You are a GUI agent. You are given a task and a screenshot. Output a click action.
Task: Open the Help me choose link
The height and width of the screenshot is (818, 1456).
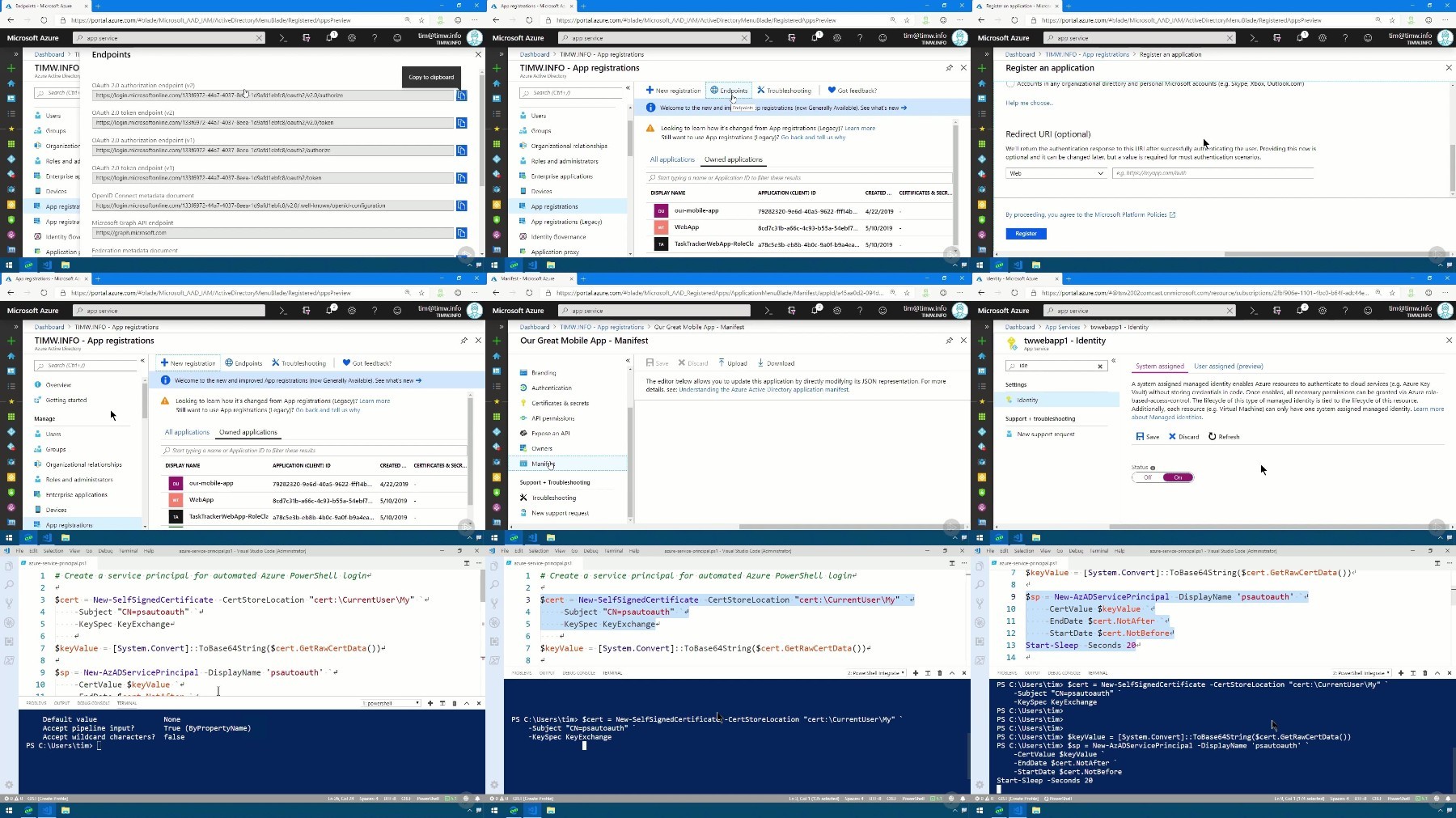(1029, 104)
